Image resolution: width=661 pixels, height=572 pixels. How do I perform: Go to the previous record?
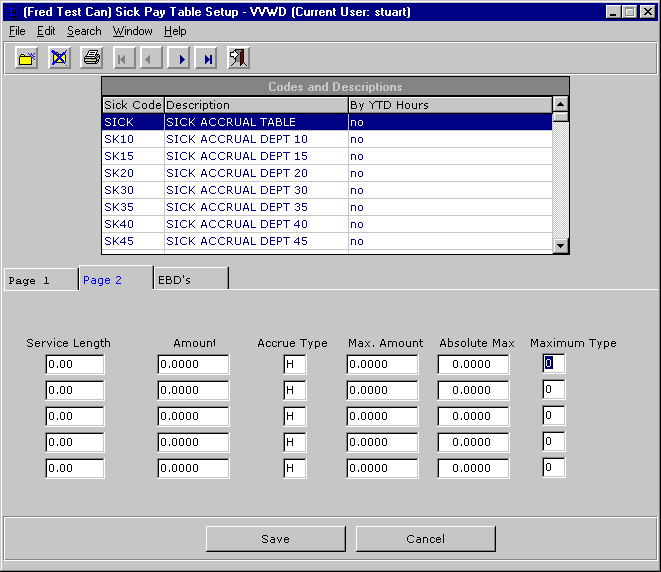pyautogui.click(x=151, y=59)
